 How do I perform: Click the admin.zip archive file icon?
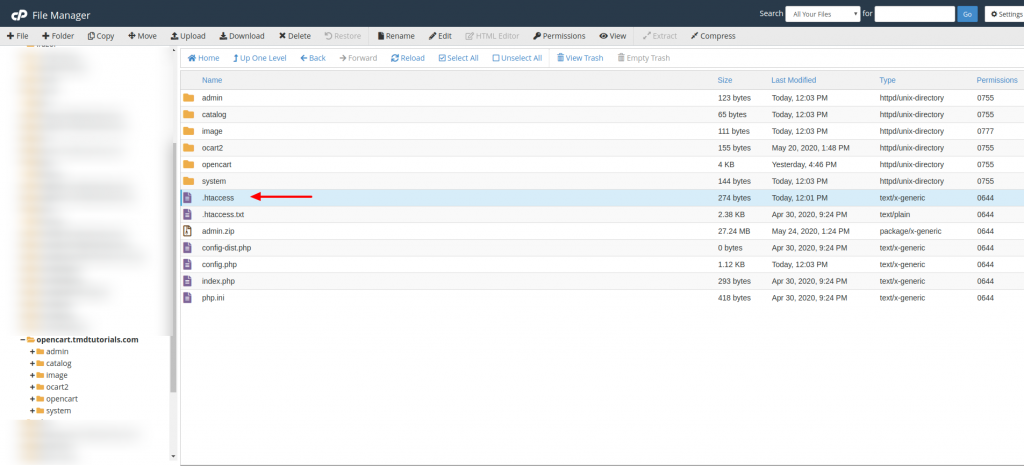click(187, 231)
